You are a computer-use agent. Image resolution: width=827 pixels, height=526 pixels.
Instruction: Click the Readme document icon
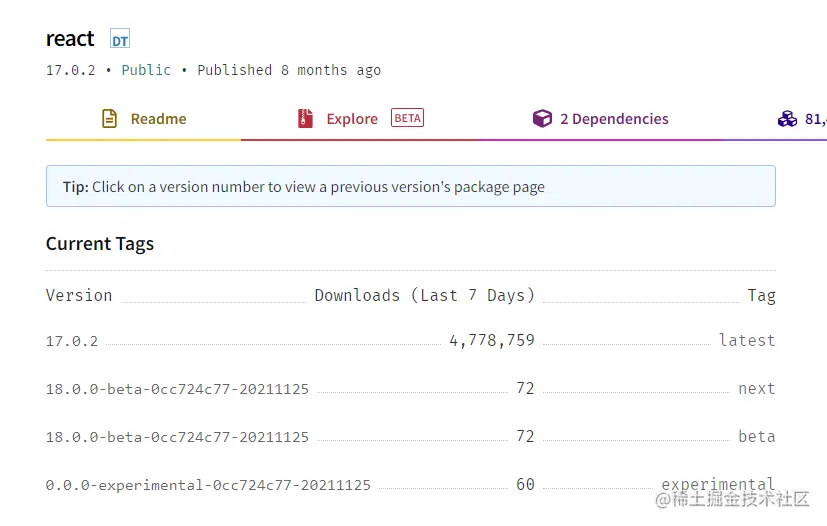109,119
